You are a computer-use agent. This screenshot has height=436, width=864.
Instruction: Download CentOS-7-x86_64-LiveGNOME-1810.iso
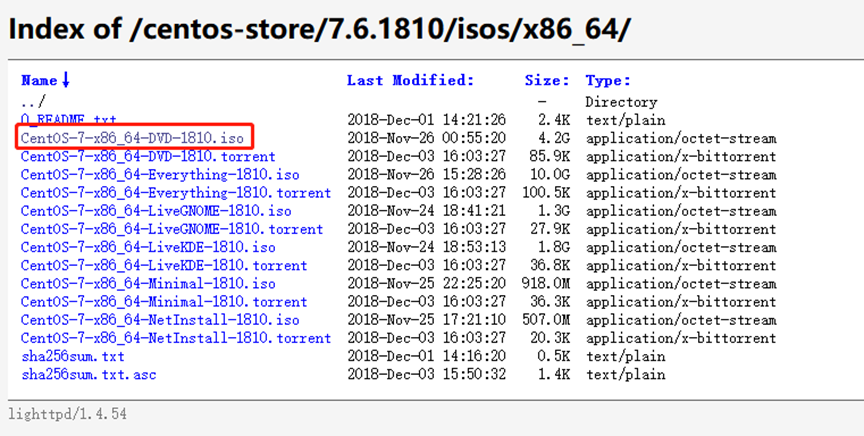tap(156, 211)
